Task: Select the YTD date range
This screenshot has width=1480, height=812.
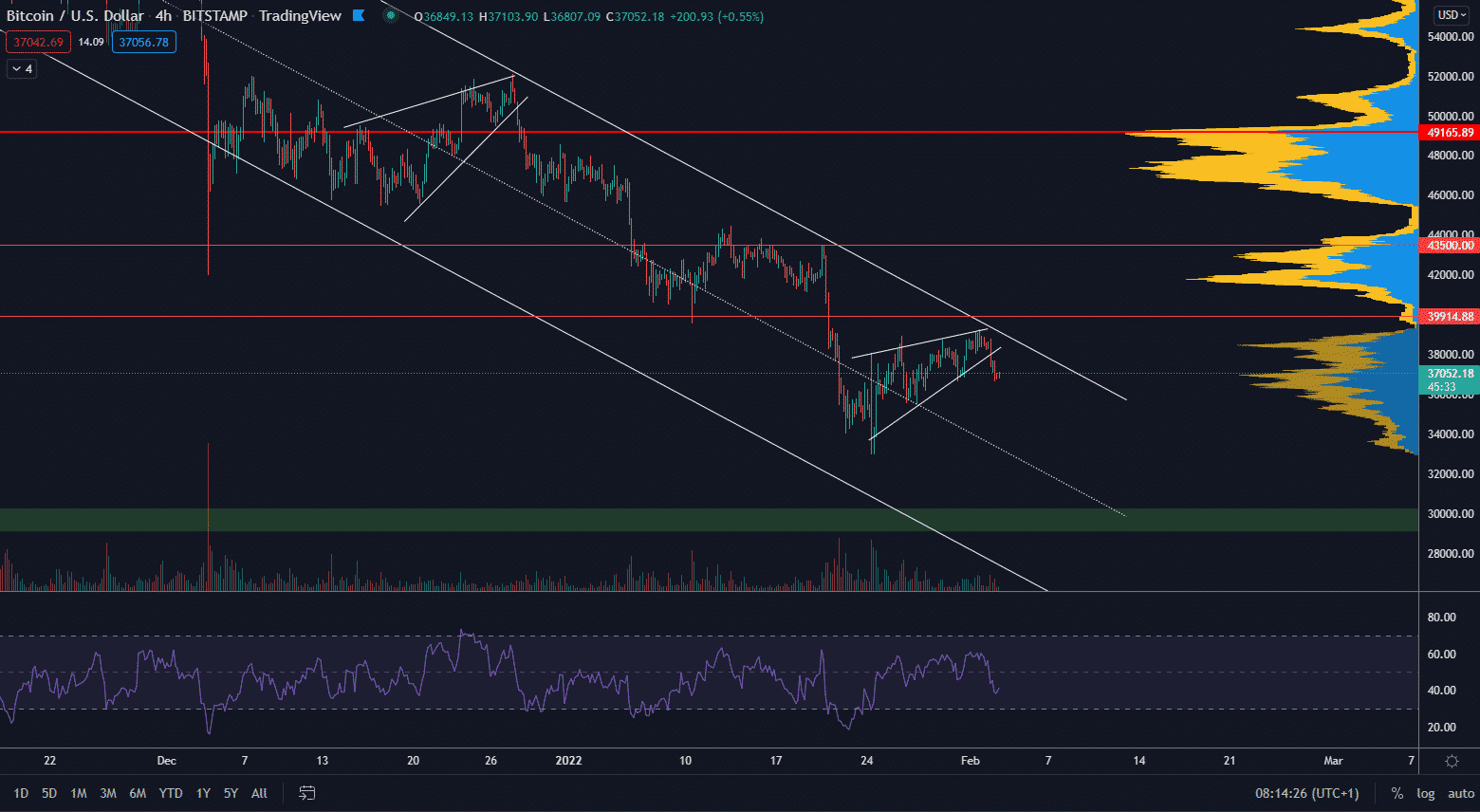Action: (171, 793)
